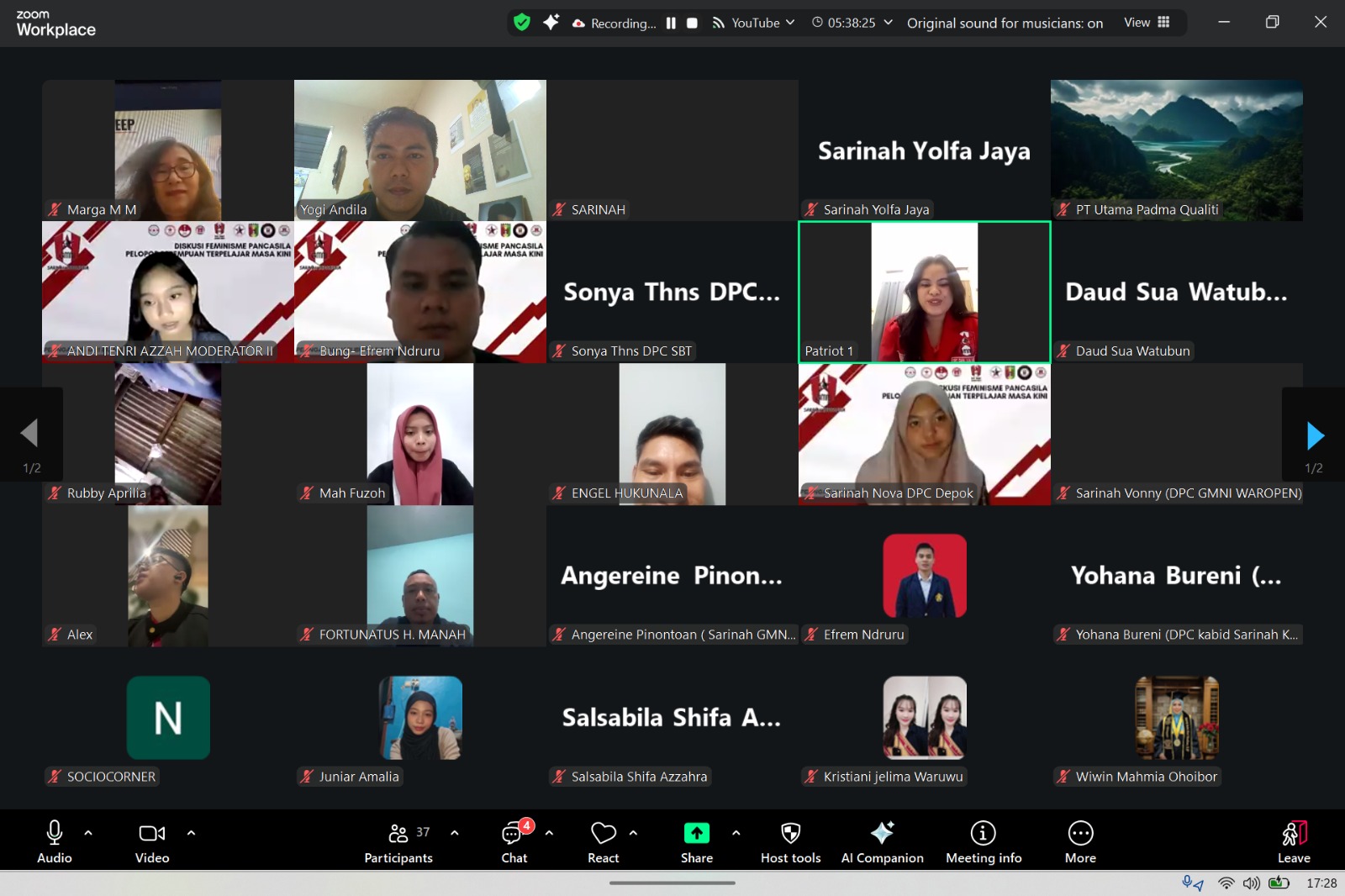
Task: Open the React emoji menu
Action: (603, 841)
